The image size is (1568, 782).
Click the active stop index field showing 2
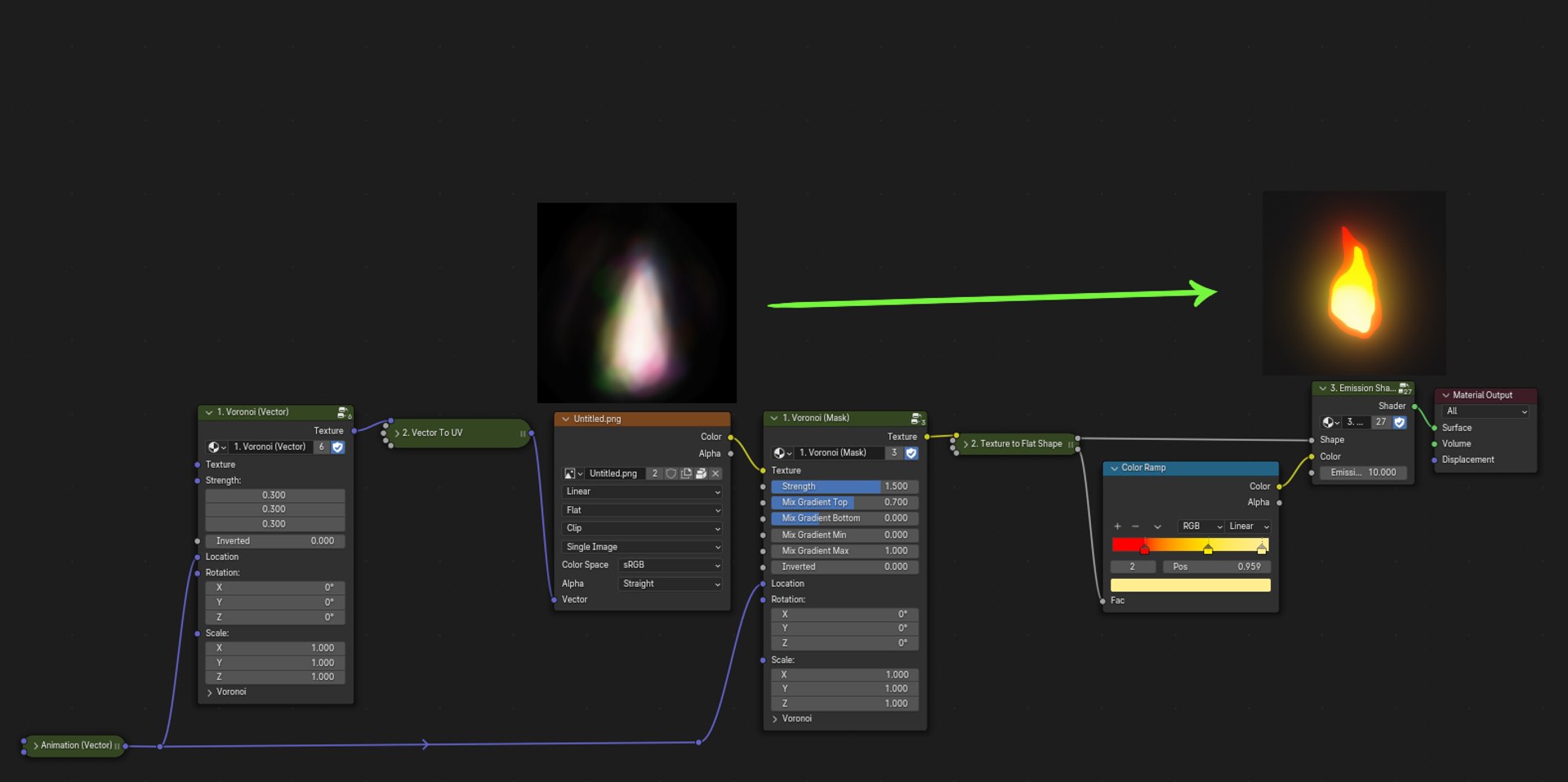[1132, 567]
